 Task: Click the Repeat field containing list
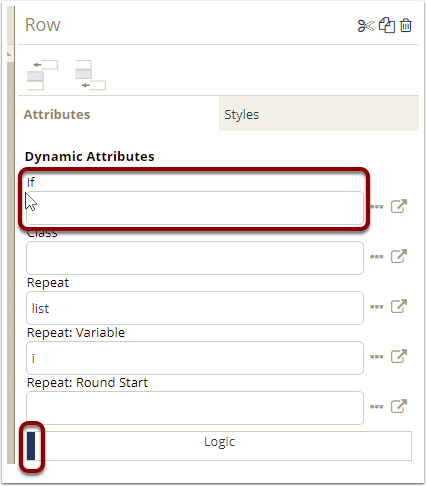(195, 308)
